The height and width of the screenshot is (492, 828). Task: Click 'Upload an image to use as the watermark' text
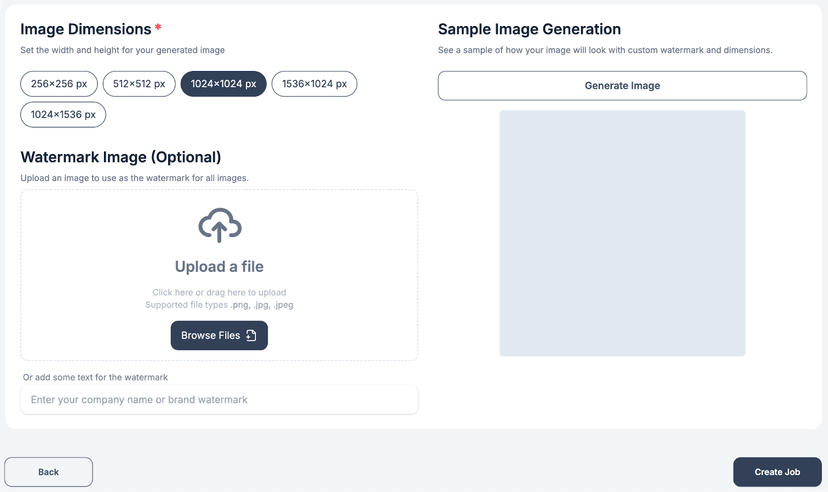tap(134, 178)
